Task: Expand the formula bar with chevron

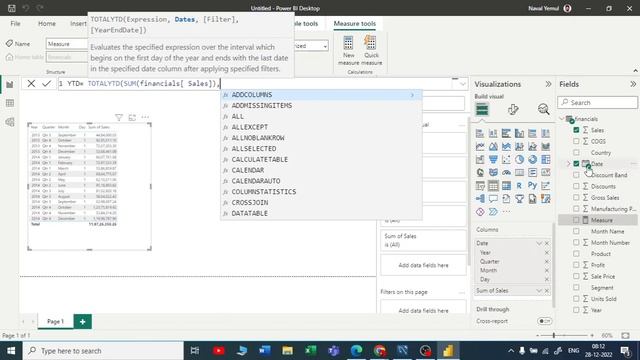Action: (463, 84)
